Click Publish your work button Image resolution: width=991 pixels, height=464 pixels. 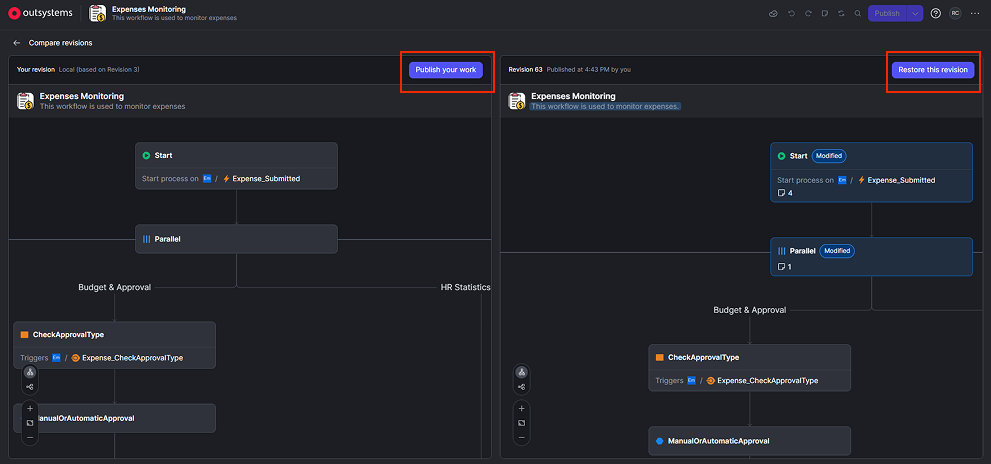pyautogui.click(x=446, y=70)
